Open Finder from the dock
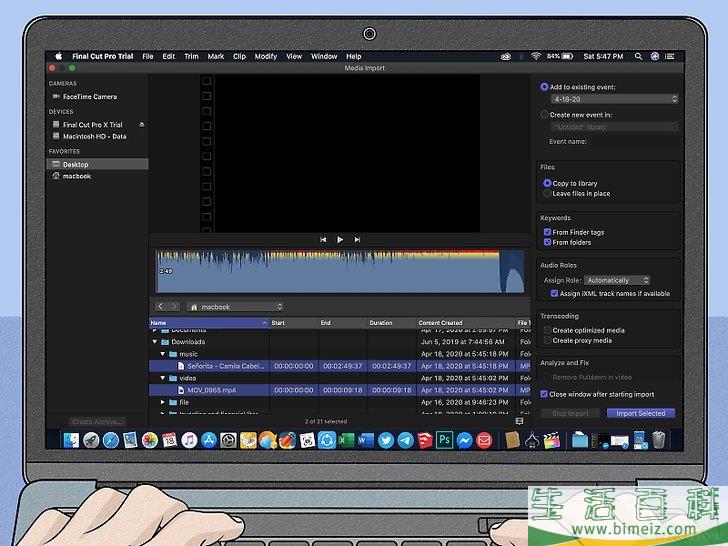The height and width of the screenshot is (546, 728). point(71,440)
